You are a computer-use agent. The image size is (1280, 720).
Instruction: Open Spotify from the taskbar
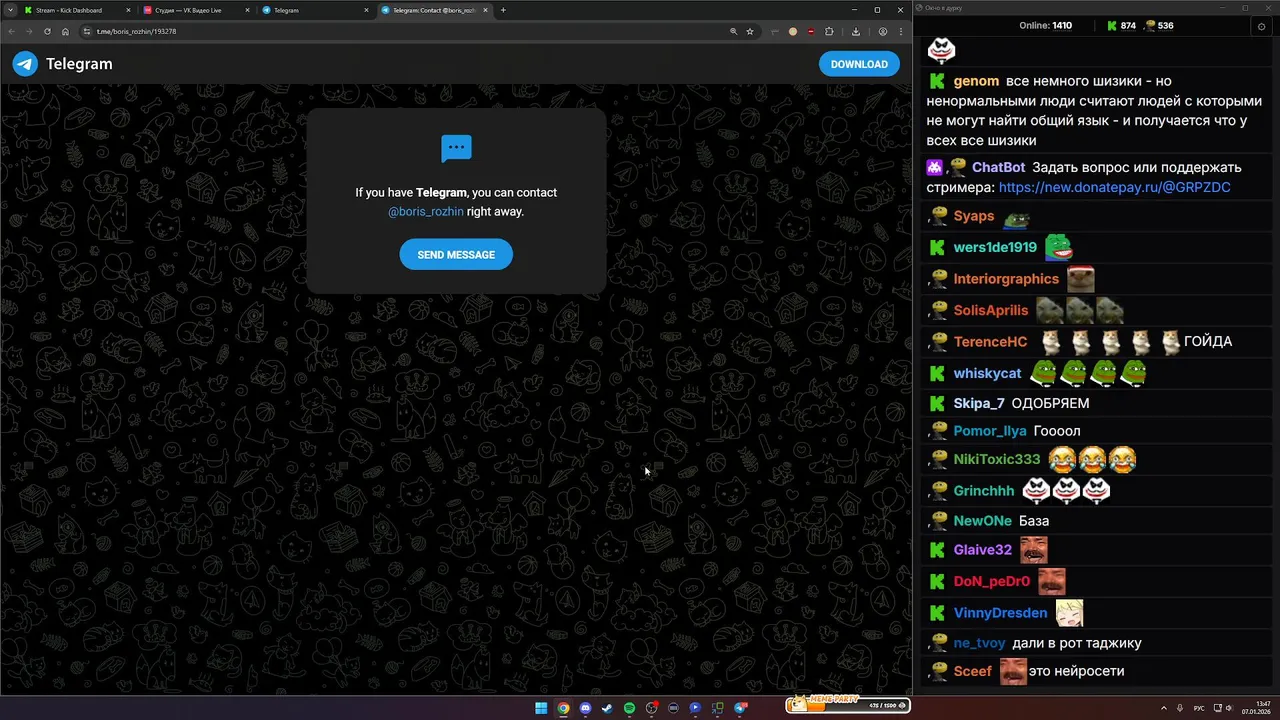[x=629, y=708]
